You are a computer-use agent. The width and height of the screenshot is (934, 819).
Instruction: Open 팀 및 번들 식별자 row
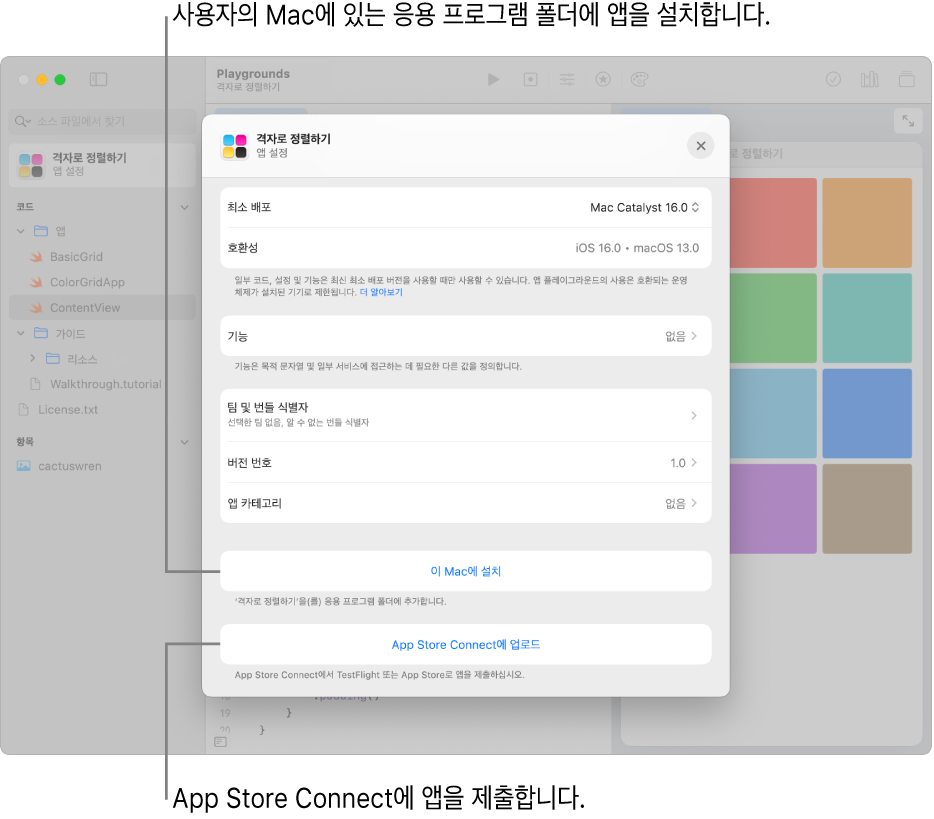466,415
